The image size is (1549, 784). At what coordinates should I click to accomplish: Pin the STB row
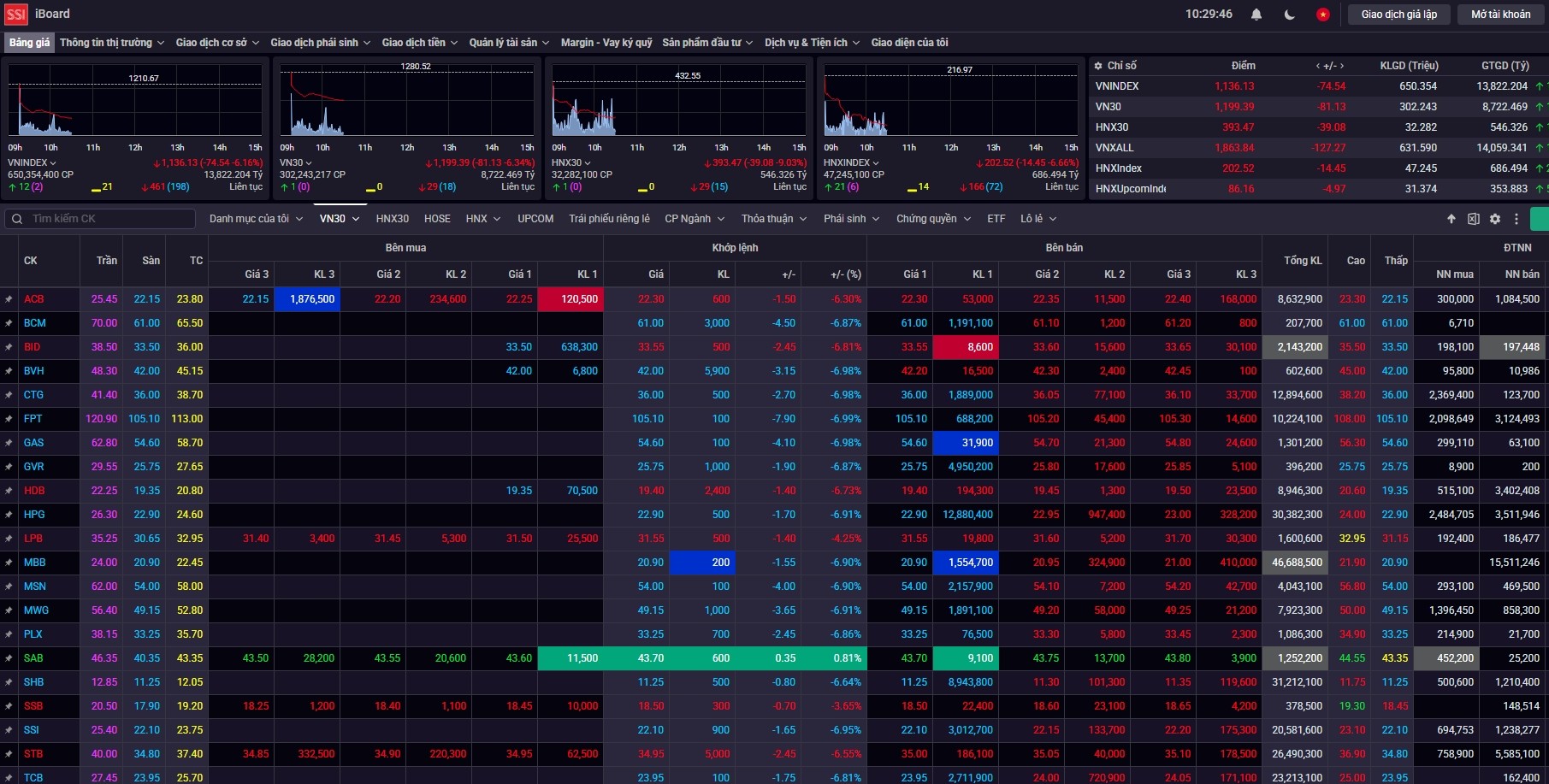[9, 754]
